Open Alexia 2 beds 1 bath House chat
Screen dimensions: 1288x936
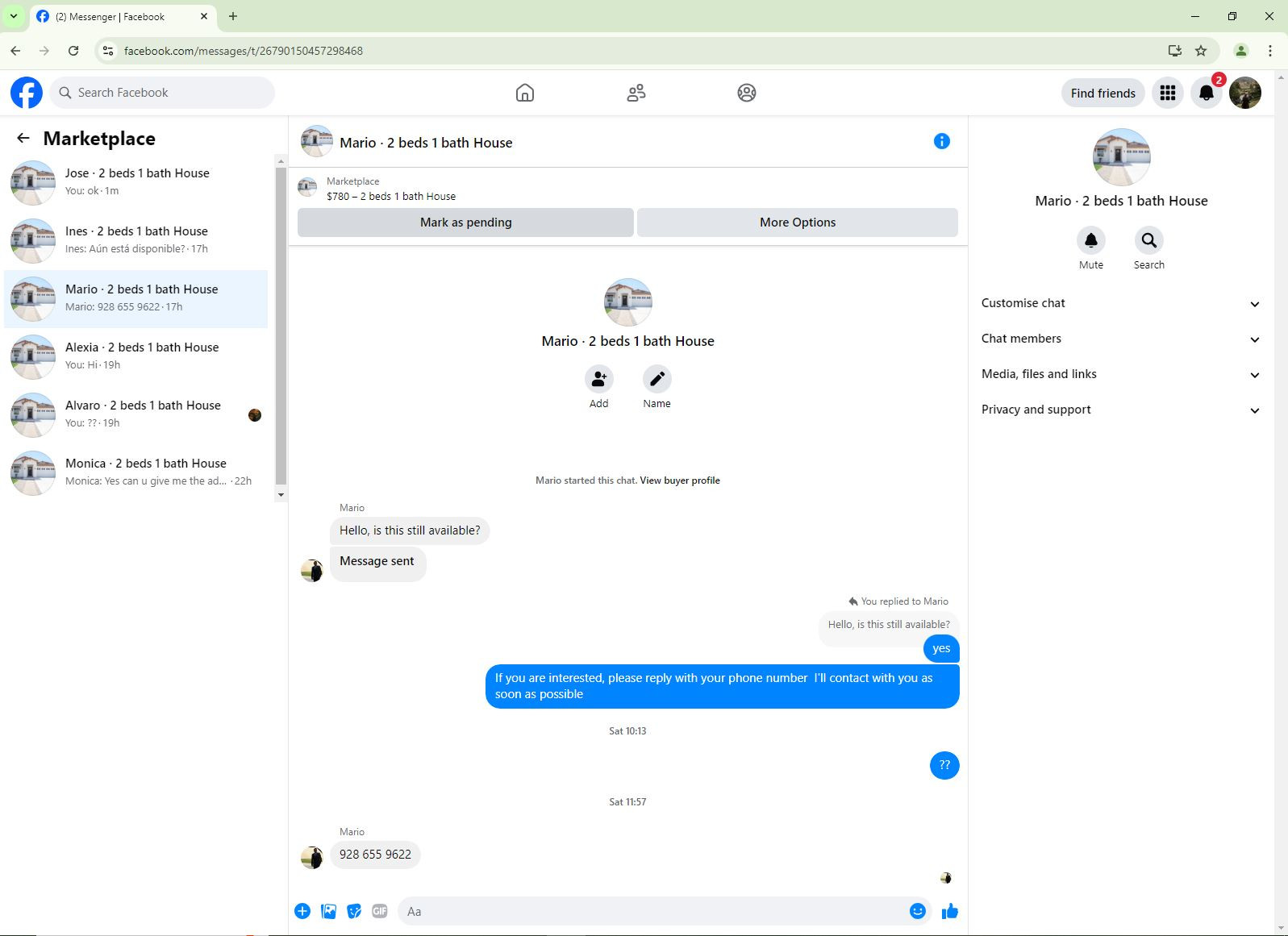pyautogui.click(x=136, y=356)
